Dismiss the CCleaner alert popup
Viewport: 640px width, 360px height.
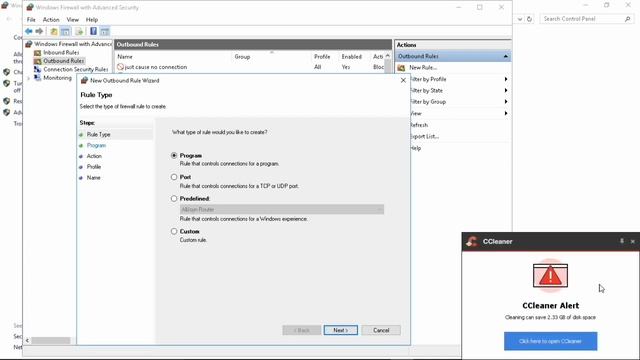coord(633,242)
